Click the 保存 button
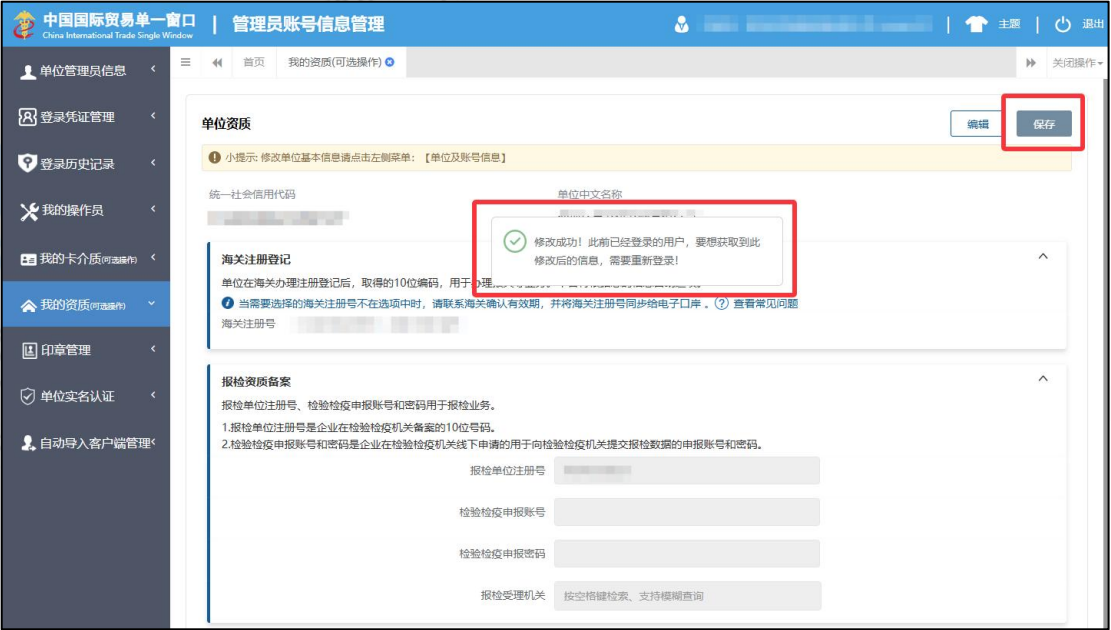 1044,124
